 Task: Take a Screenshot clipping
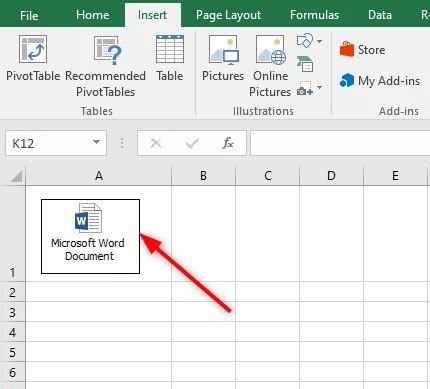[305, 89]
